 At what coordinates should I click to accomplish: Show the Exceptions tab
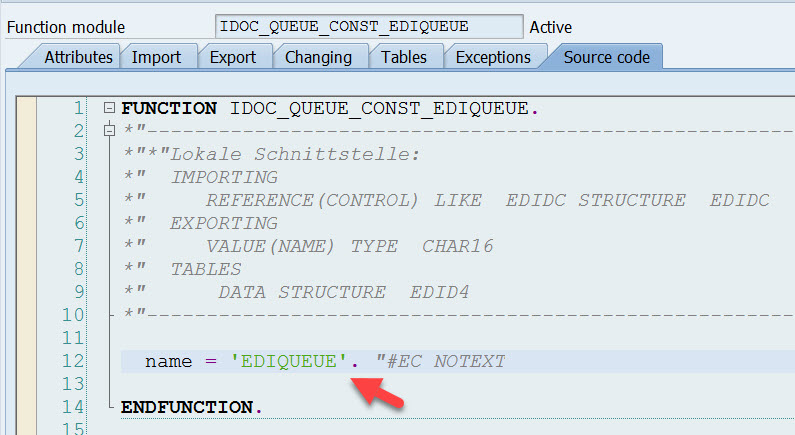coord(493,57)
